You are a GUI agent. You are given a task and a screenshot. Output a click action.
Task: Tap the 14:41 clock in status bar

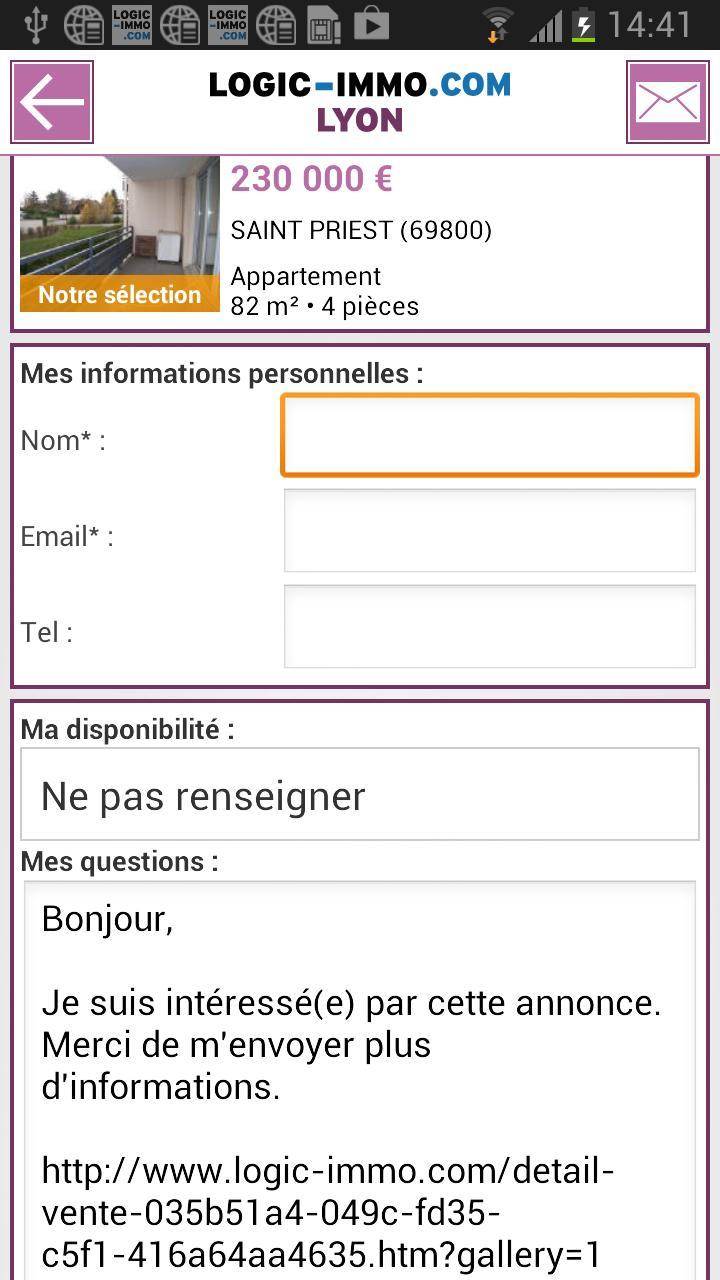point(650,25)
